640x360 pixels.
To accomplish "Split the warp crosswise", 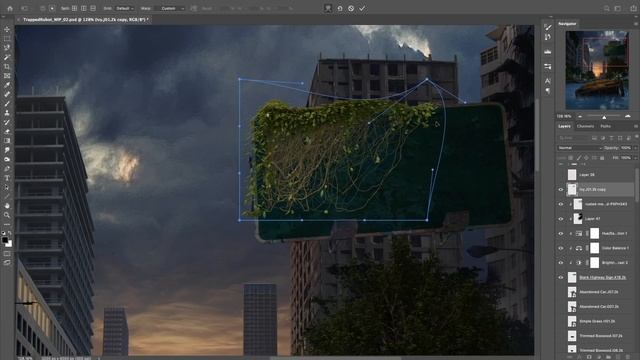I will pos(74,8).
